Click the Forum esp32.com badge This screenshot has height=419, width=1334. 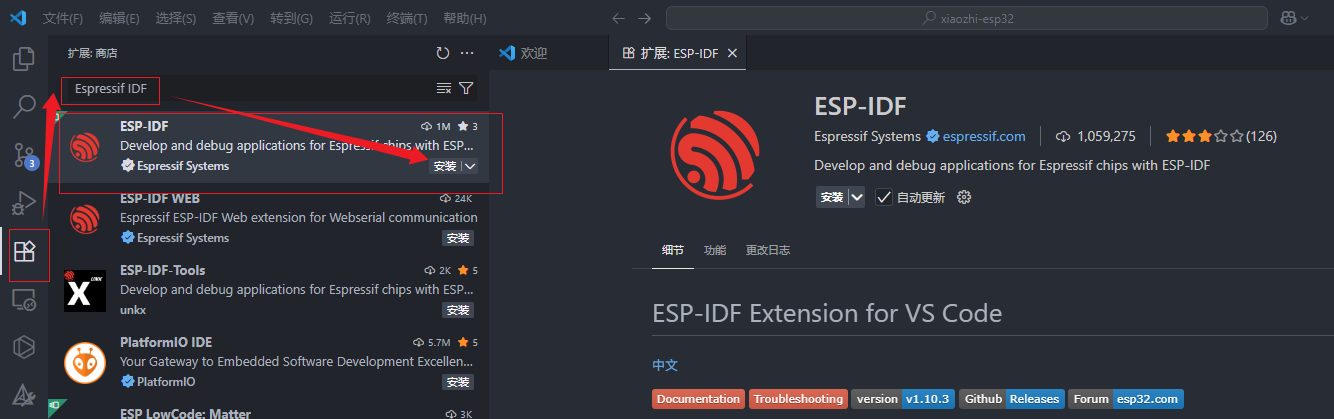coord(1126,398)
